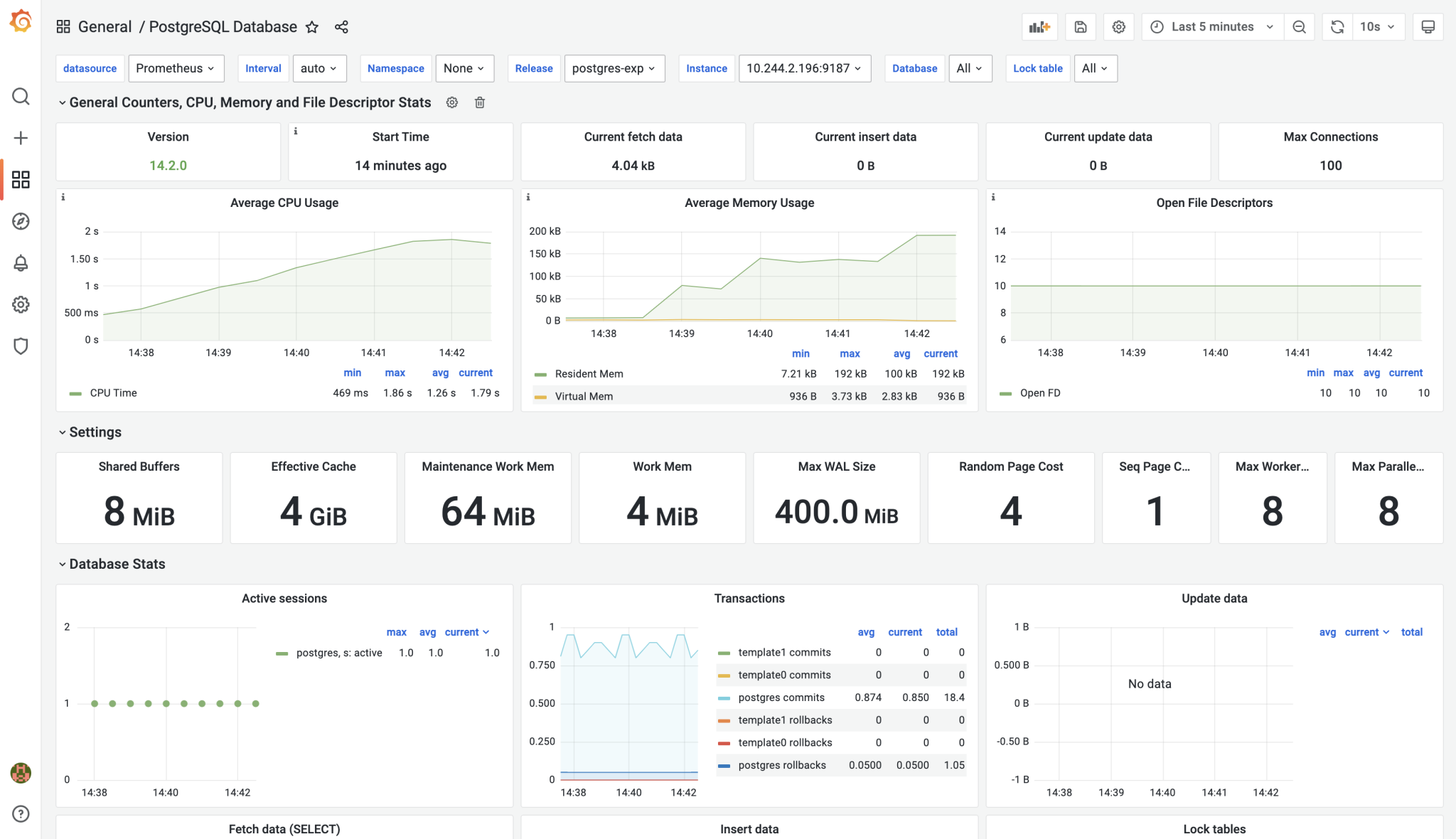Open the Instance variable dropdown
Screen dimensions: 1456x839
(x=804, y=68)
